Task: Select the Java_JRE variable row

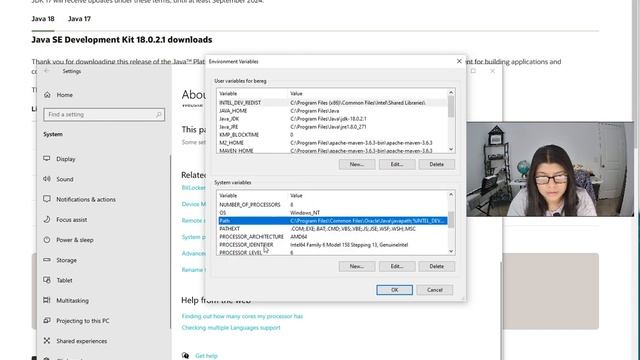Action: (x=333, y=127)
